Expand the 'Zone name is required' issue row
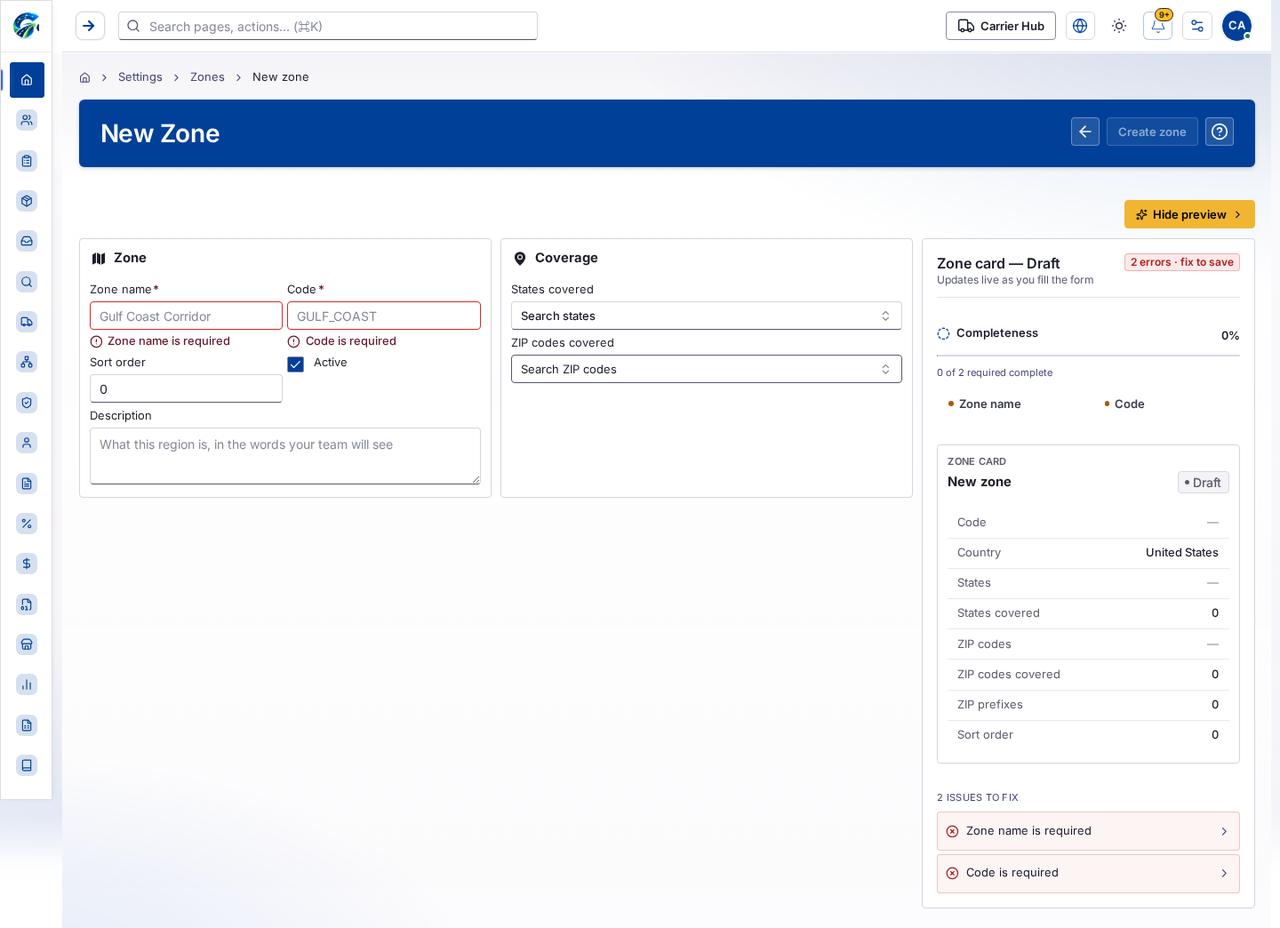Screen dimensions: 1280x928 pos(1088,831)
